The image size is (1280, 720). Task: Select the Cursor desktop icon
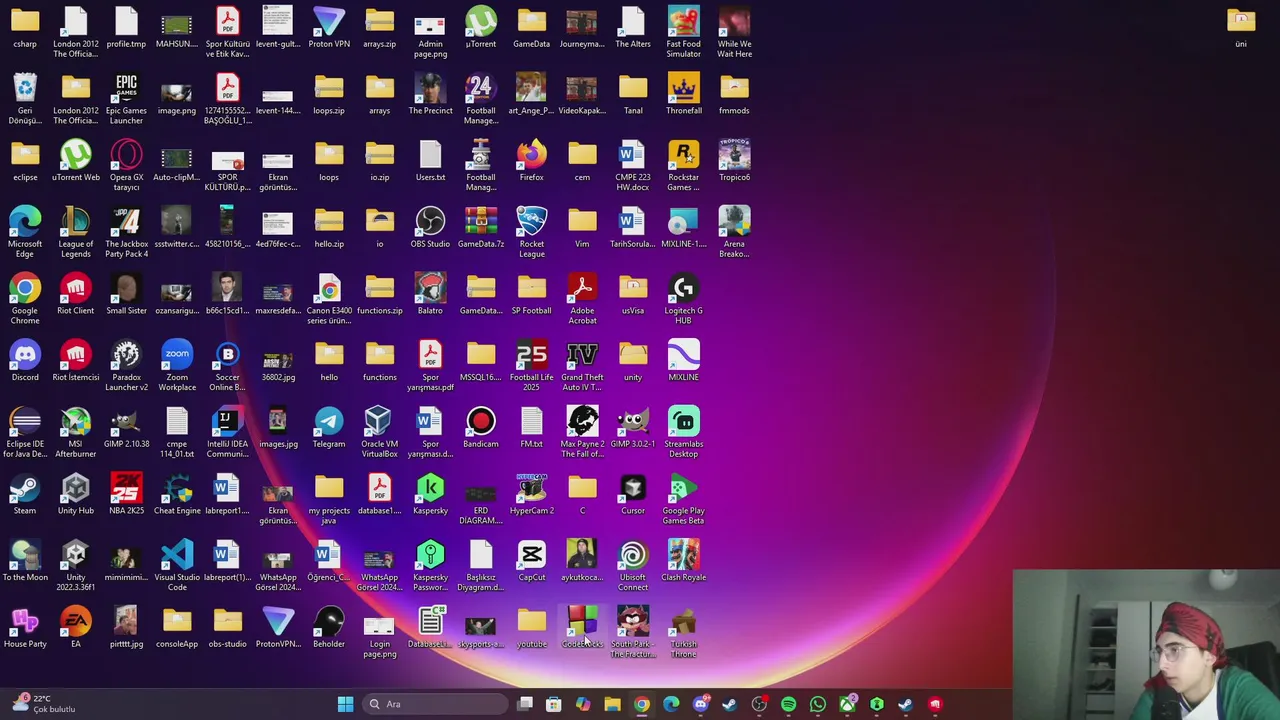click(633, 494)
